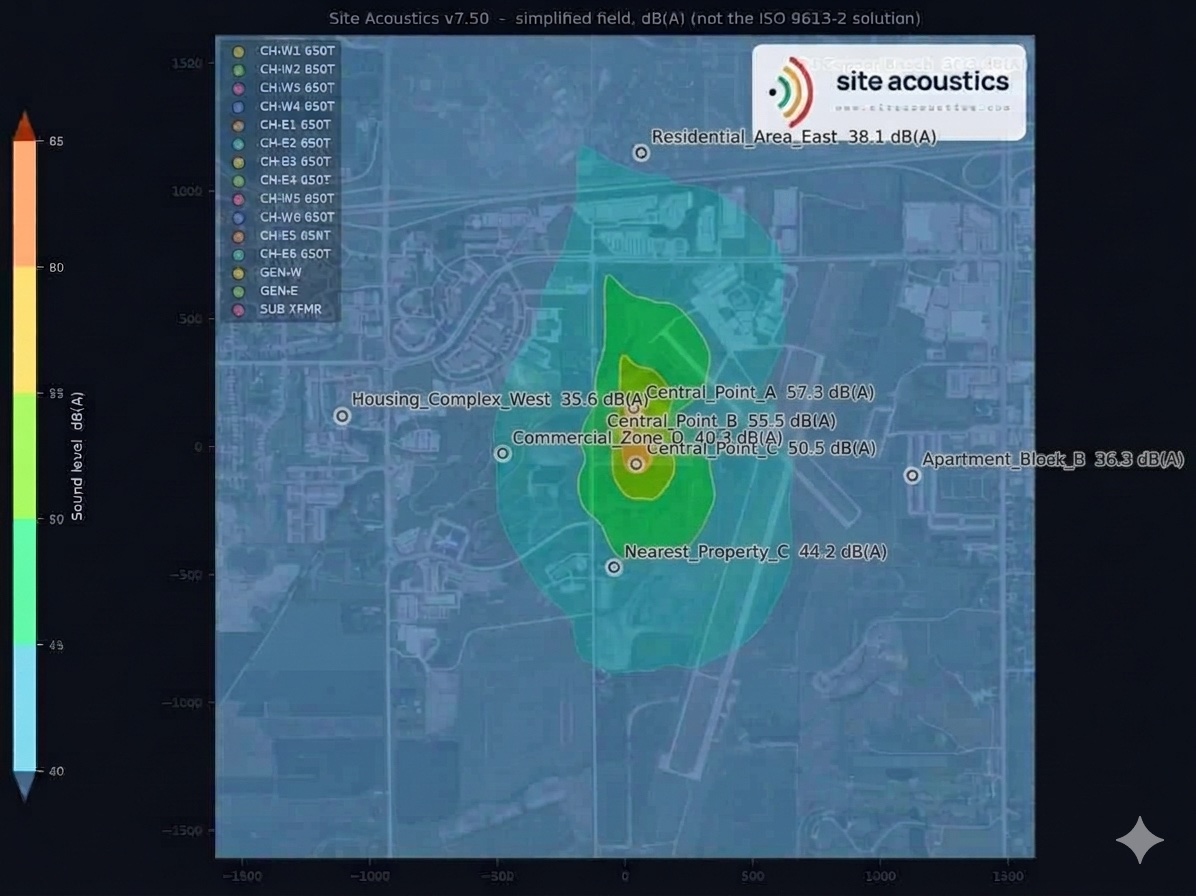
Task: Click the y-axis tick labeled -1000
Action: pos(183,703)
